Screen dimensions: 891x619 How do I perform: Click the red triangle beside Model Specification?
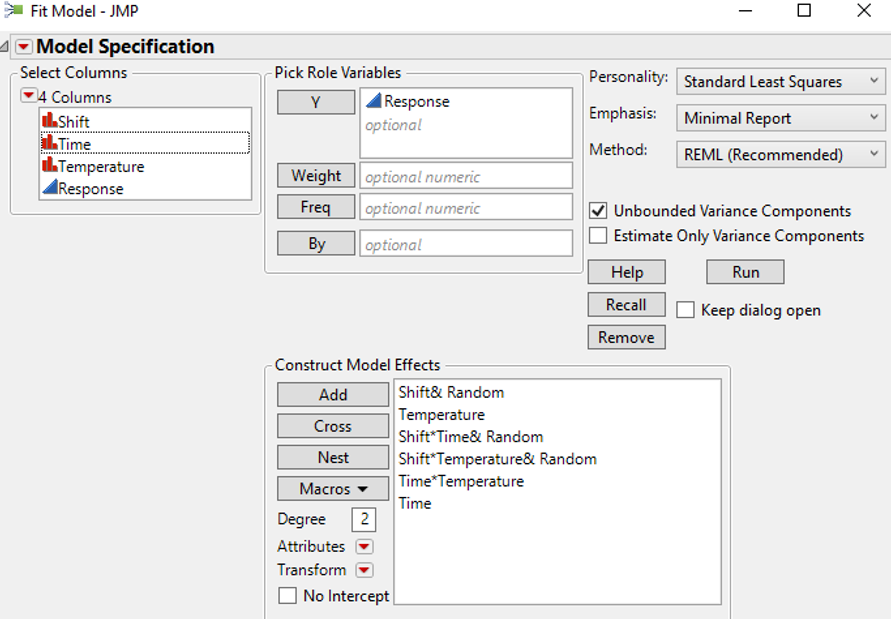click(x=23, y=47)
